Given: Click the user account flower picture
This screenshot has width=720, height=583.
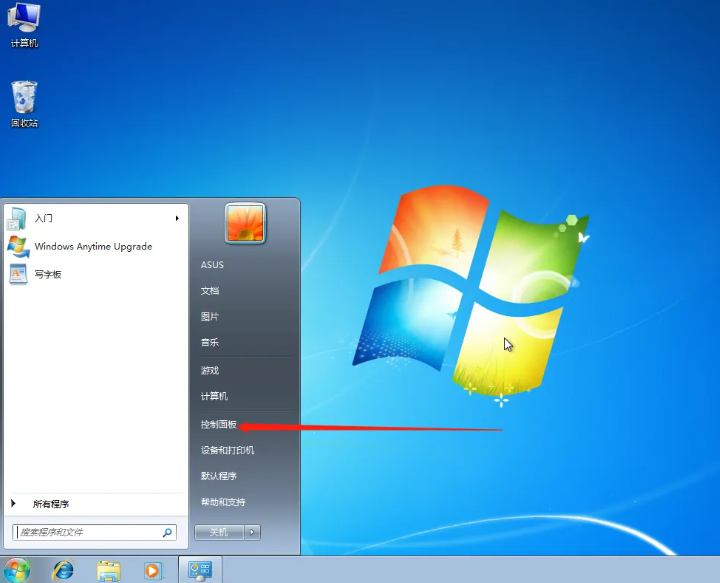Looking at the screenshot, I should tap(245, 223).
